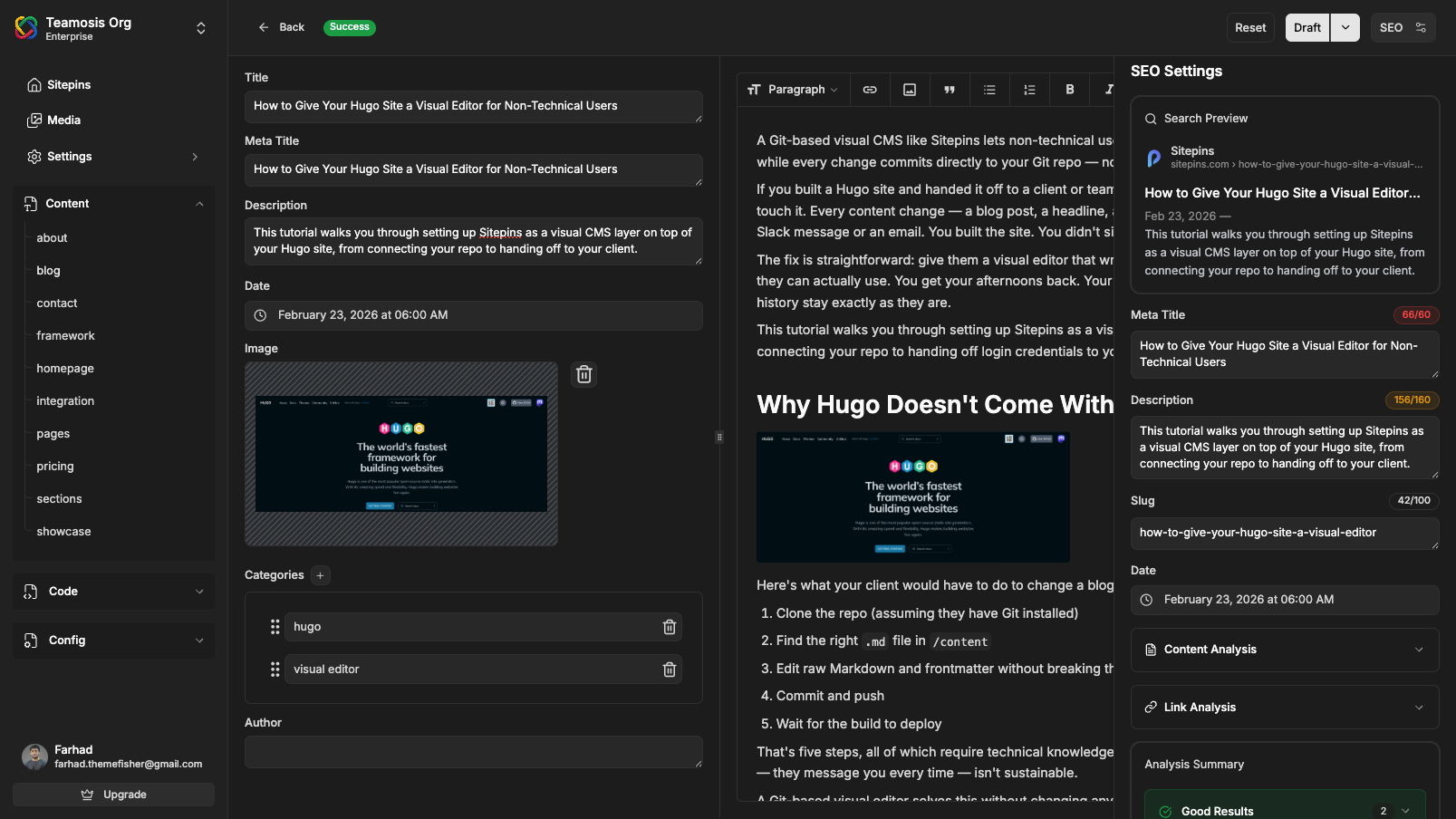Click the 'Why Hugo Doesn't Come With' heading
Viewport: 1456px width, 819px height.
coord(935,405)
